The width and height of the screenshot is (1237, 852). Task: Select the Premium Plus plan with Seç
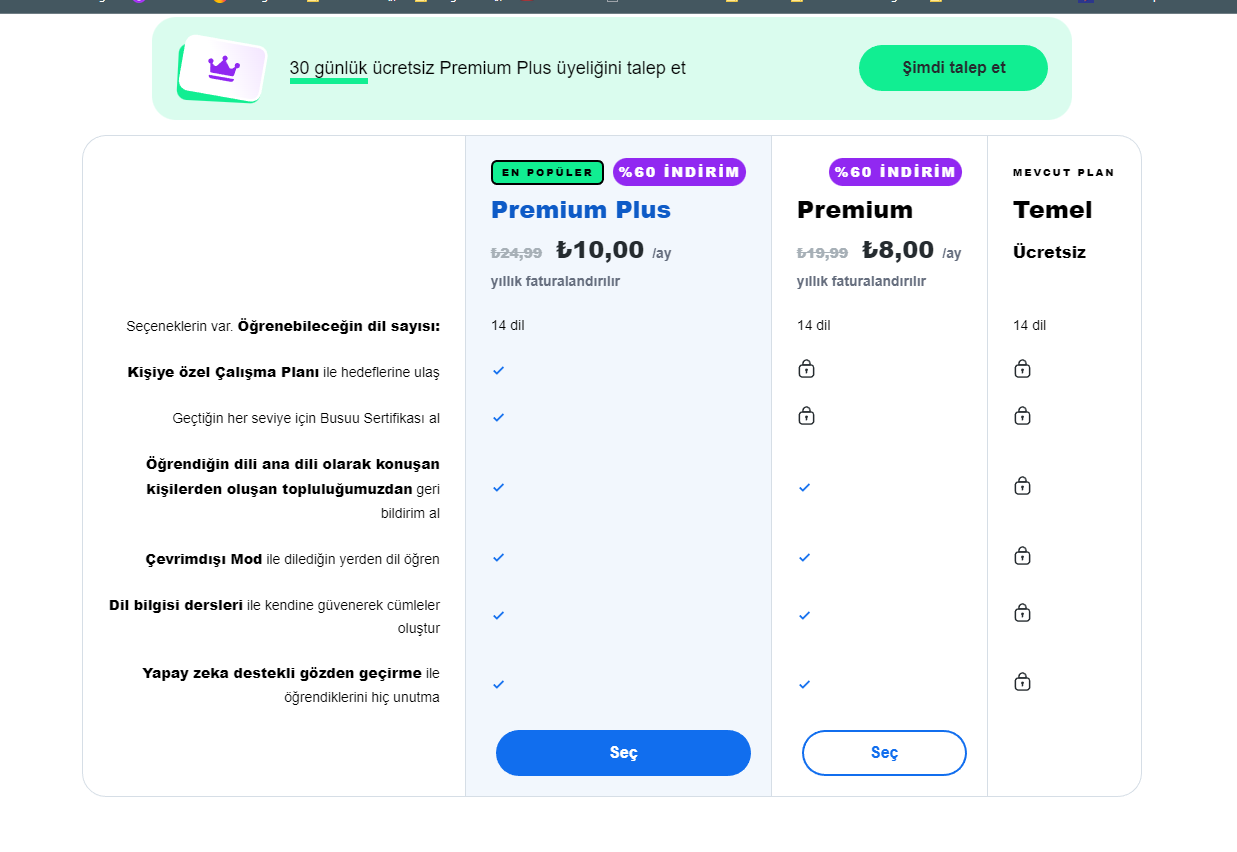point(623,753)
